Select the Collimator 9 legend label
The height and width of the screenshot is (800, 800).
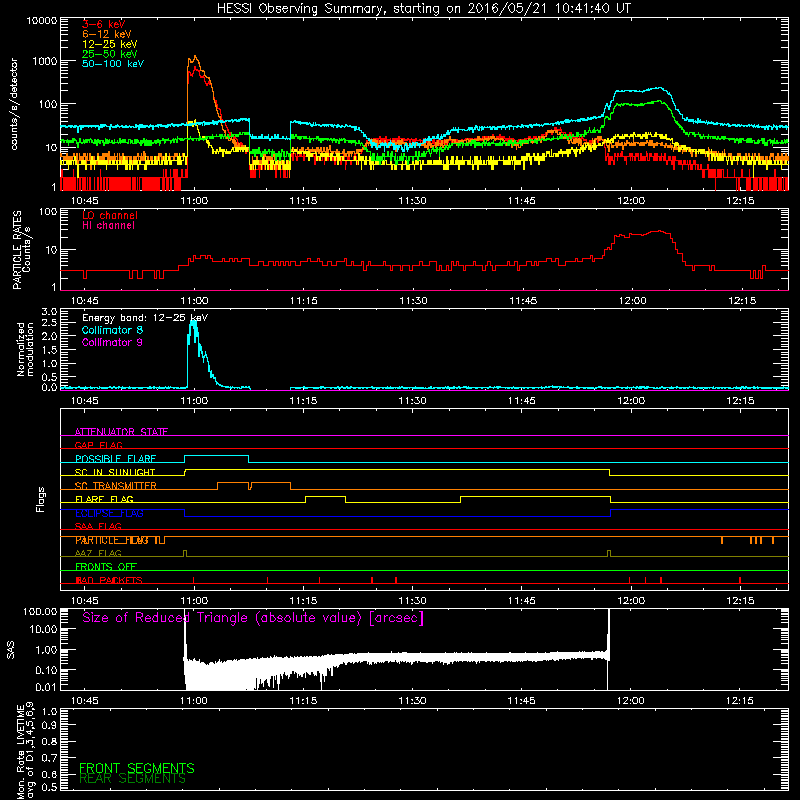[x=112, y=342]
